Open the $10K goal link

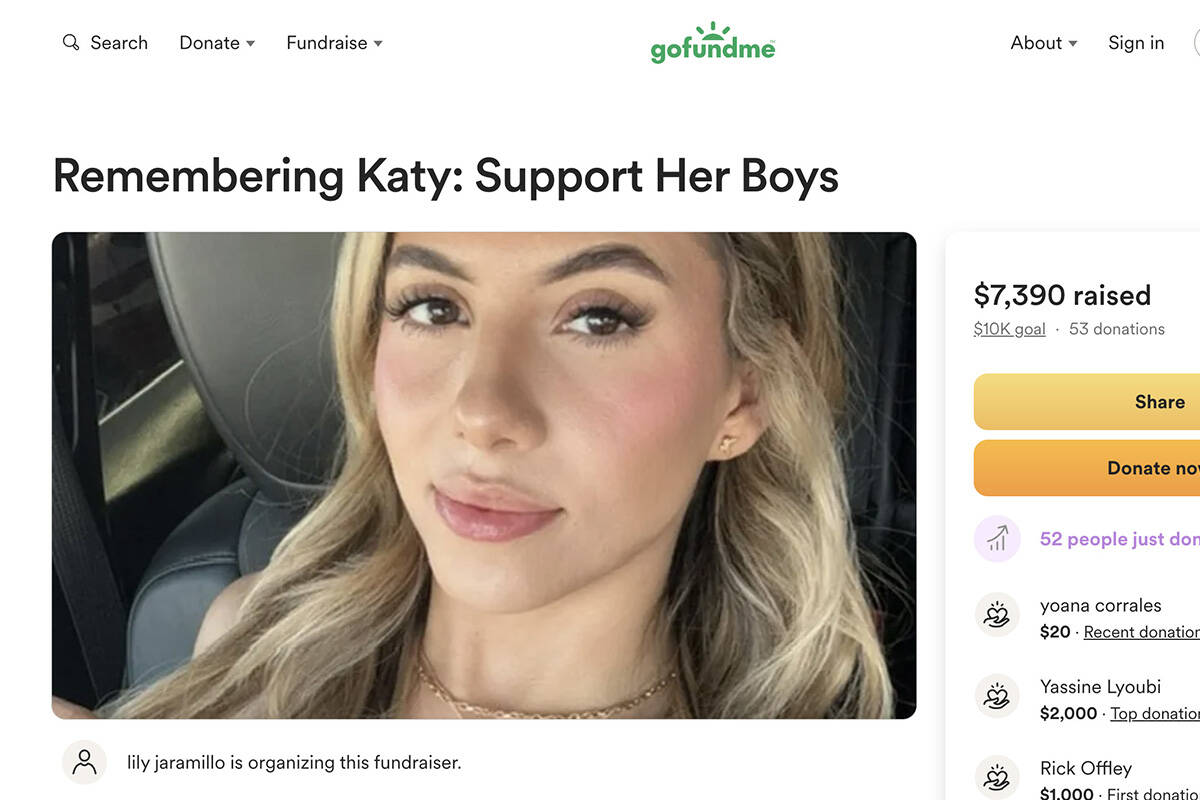tap(1009, 329)
